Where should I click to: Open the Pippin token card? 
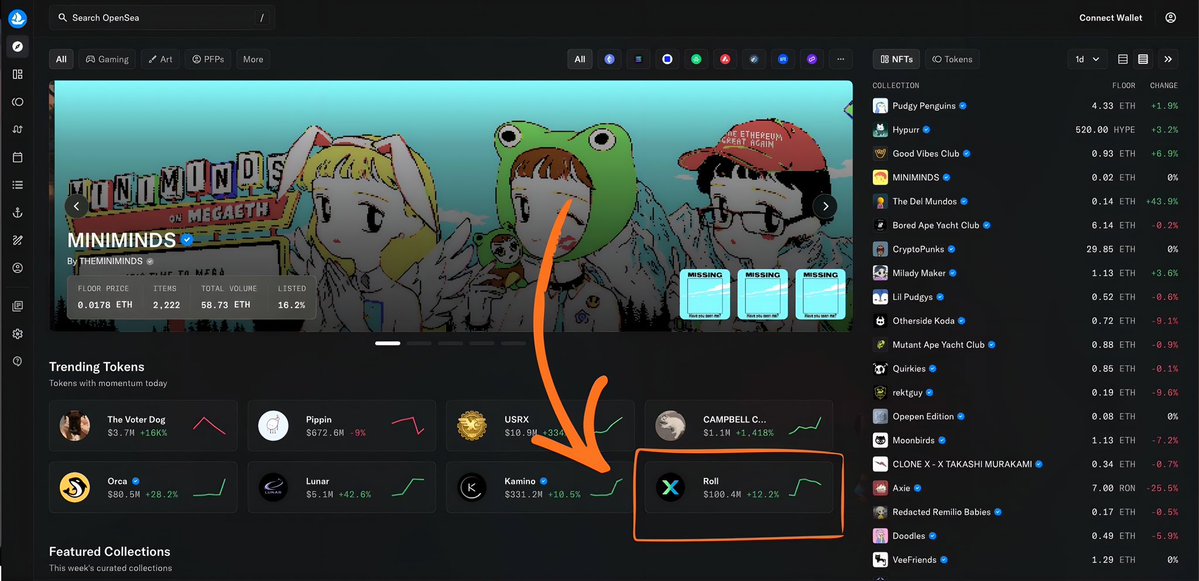[342, 425]
